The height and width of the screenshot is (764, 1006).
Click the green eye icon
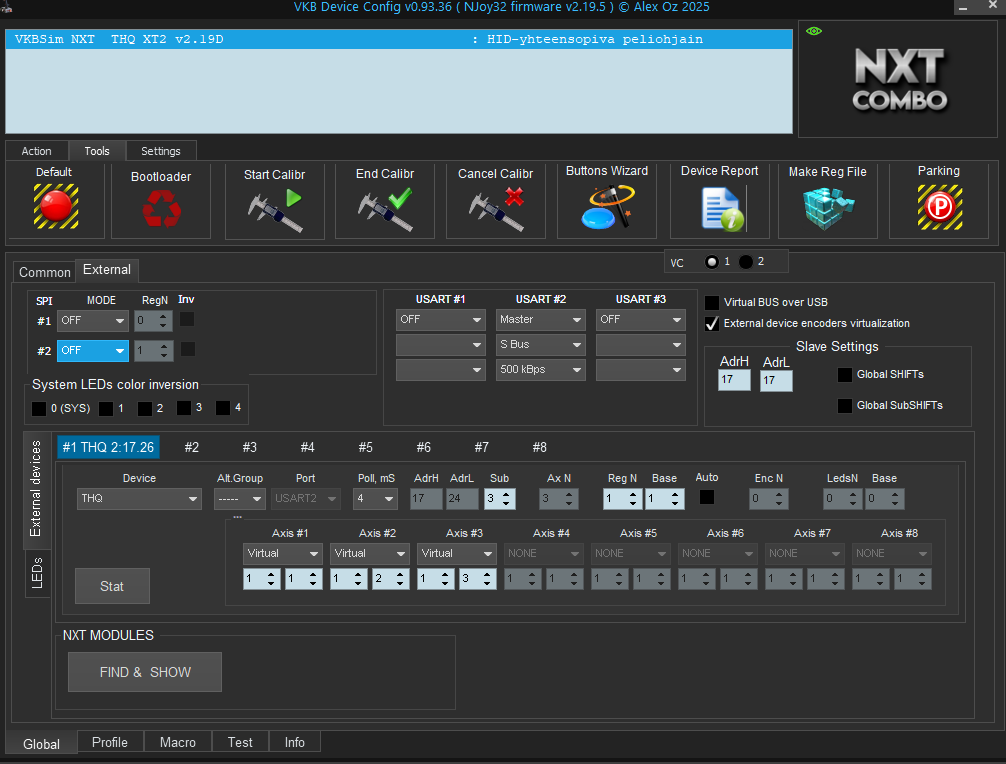tap(814, 31)
